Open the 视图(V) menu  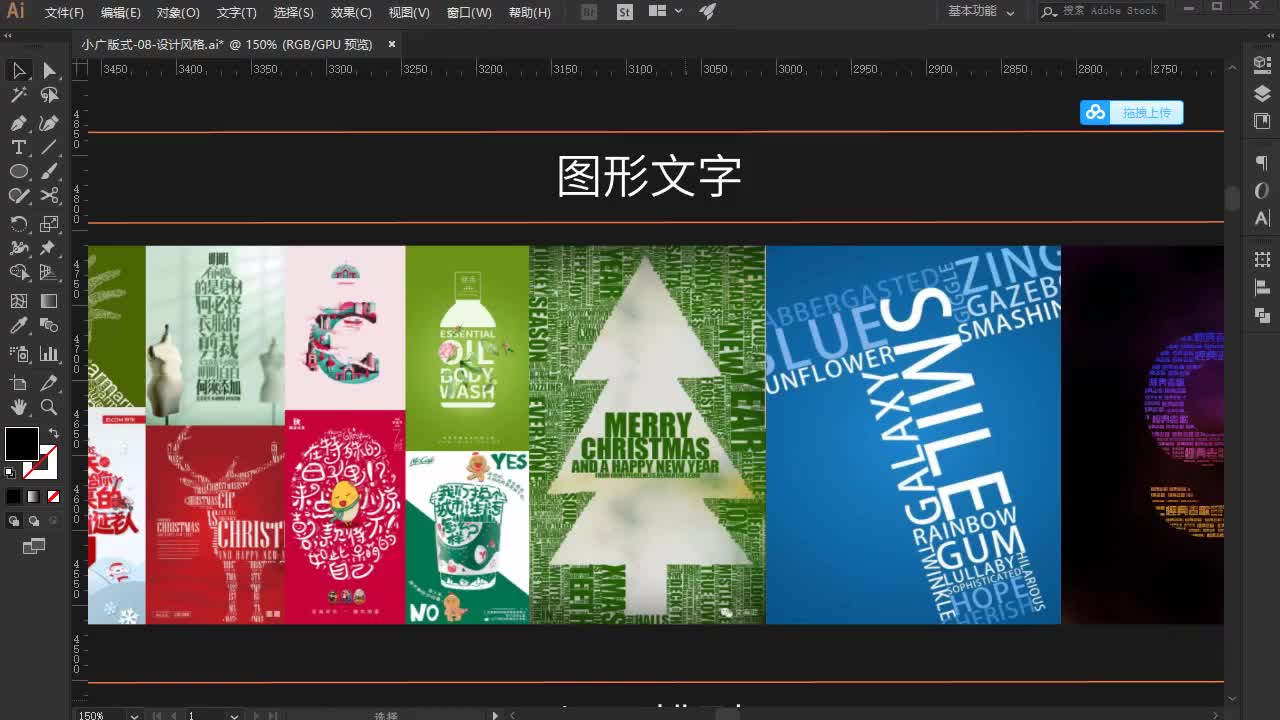tap(409, 13)
